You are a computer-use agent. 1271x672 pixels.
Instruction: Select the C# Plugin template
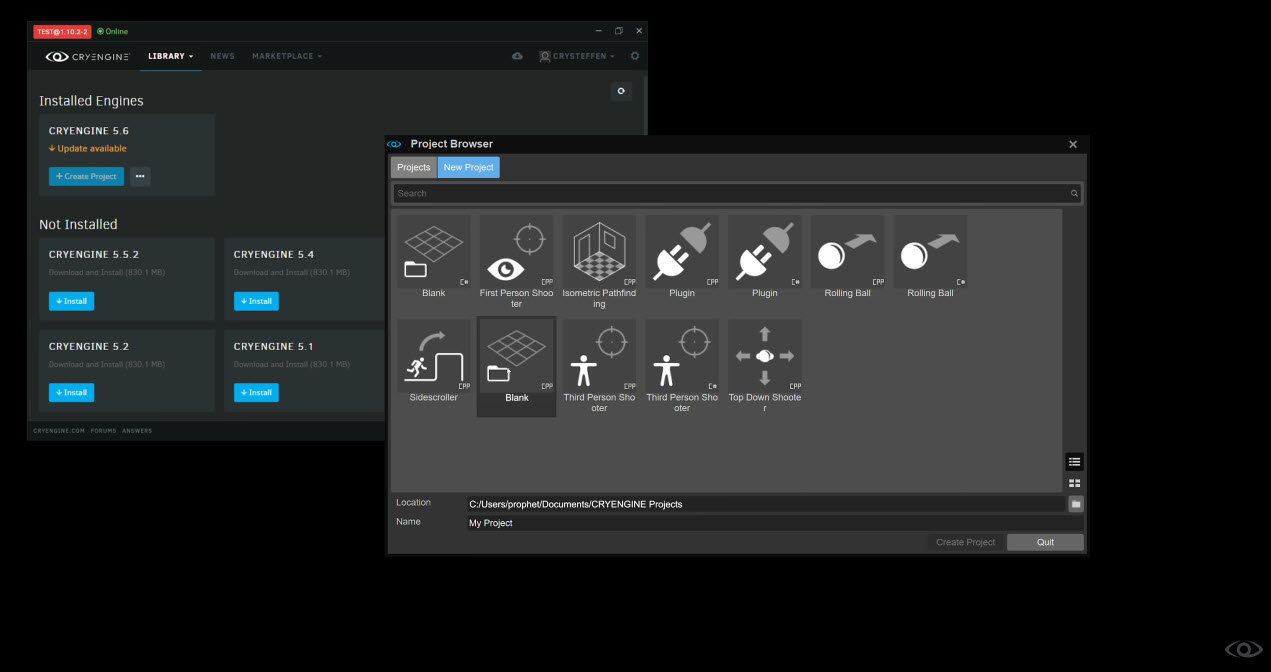(765, 257)
